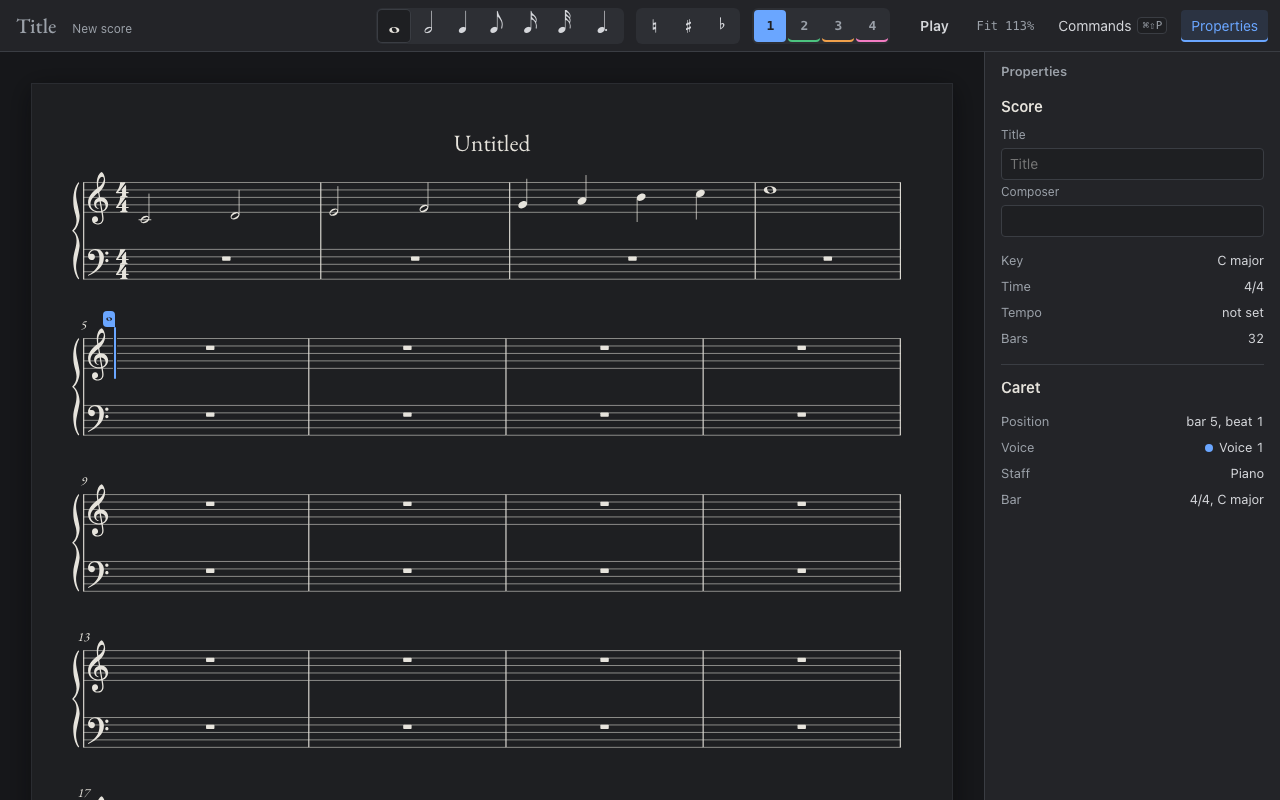Change the key C major value
The height and width of the screenshot is (800, 1280).
coord(1240,260)
